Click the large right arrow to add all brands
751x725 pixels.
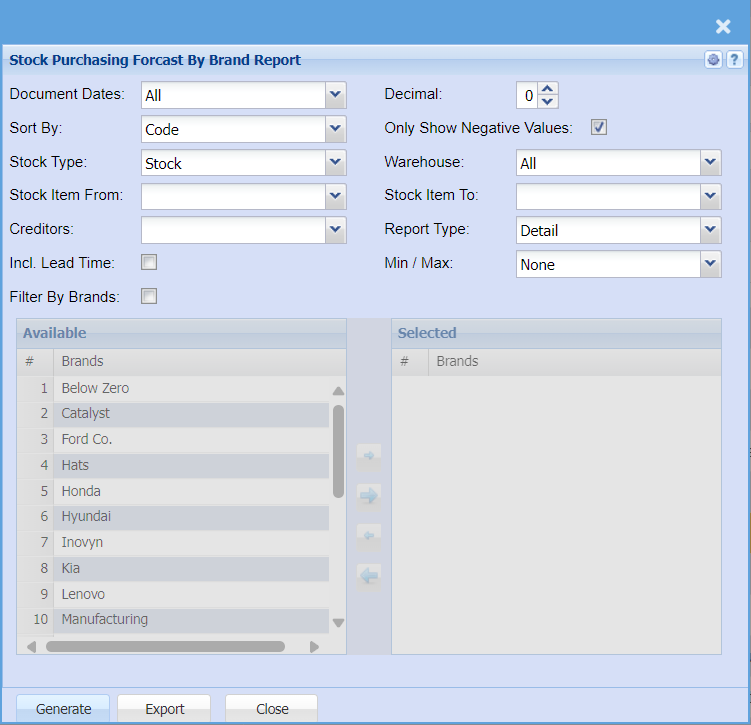click(369, 495)
